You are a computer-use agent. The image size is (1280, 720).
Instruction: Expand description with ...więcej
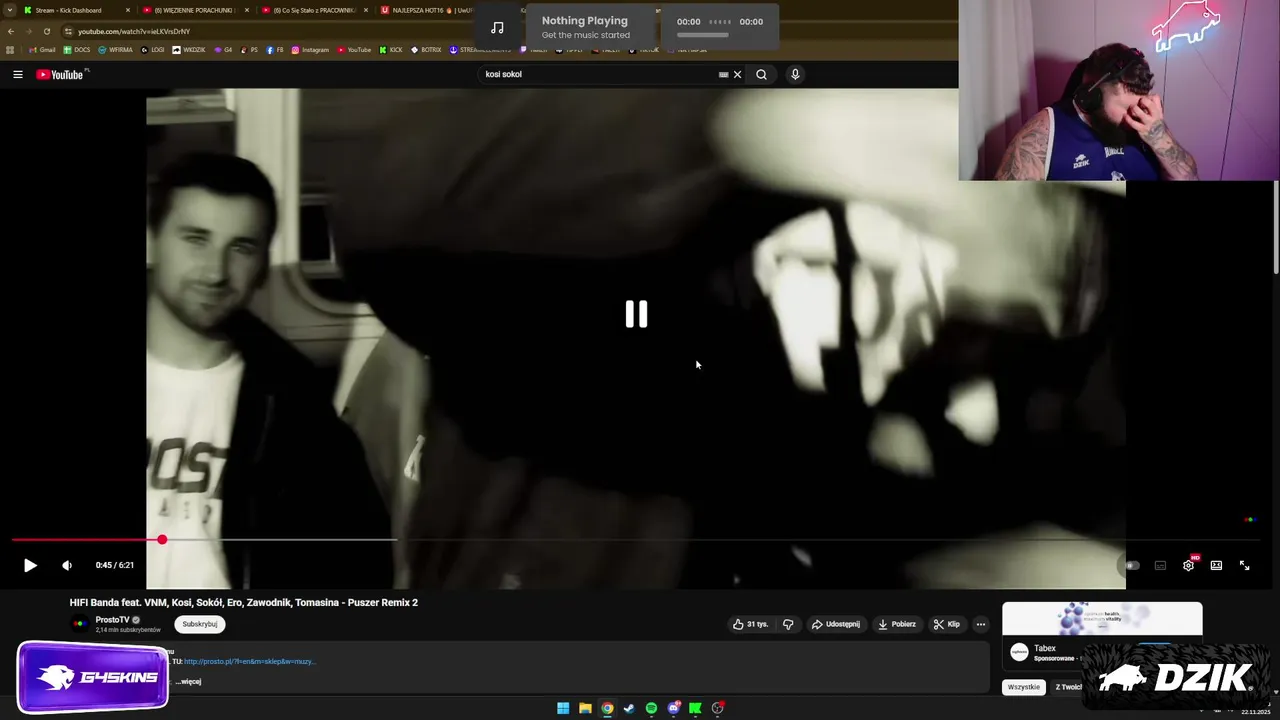point(188,681)
